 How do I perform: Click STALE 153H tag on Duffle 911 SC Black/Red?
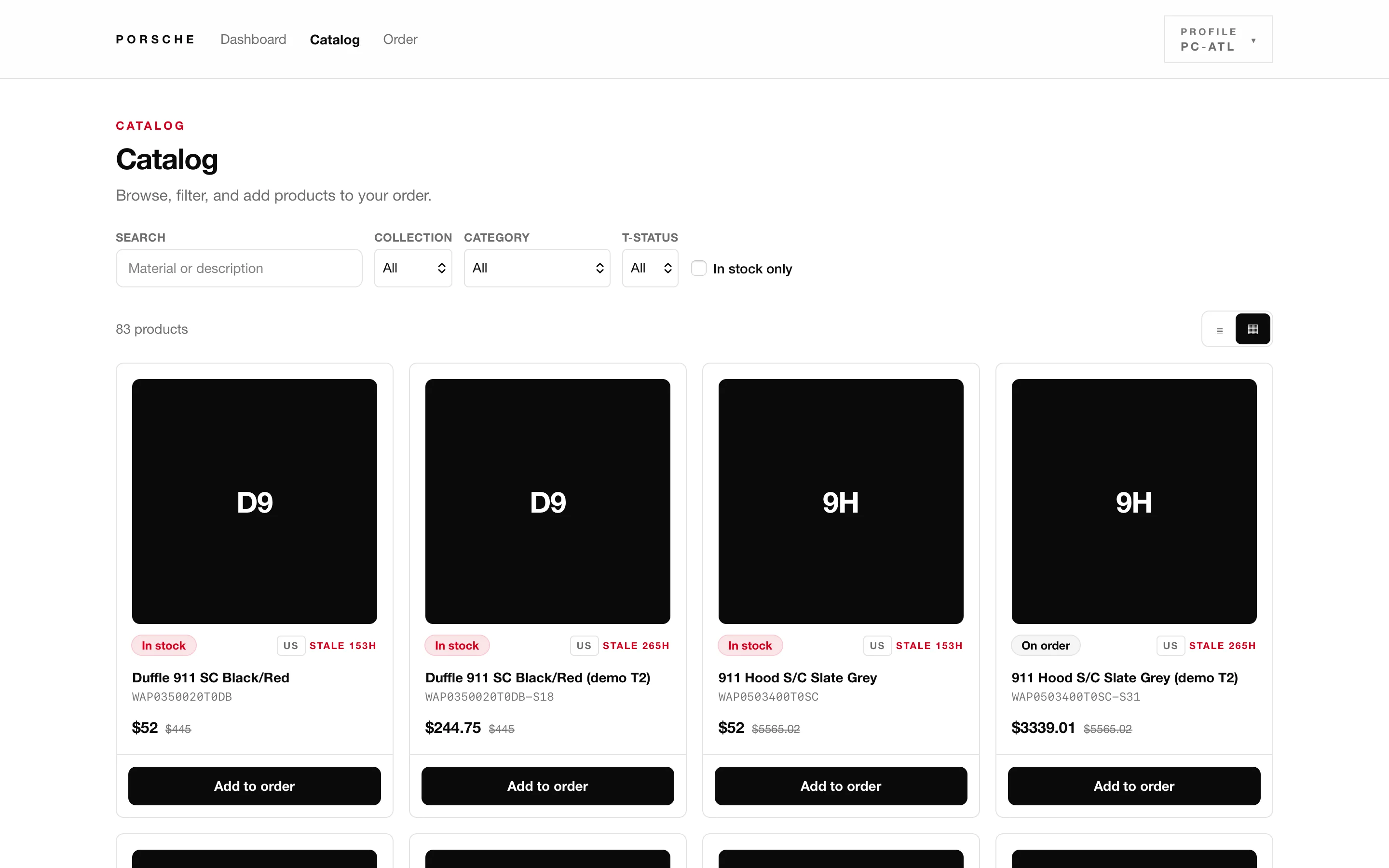[x=342, y=646]
